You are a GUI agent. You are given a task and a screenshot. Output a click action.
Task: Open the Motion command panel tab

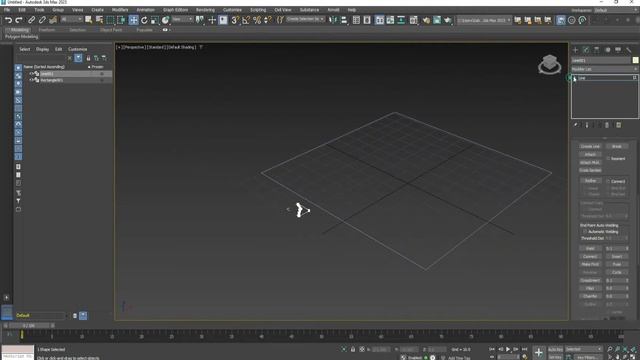[x=607, y=50]
